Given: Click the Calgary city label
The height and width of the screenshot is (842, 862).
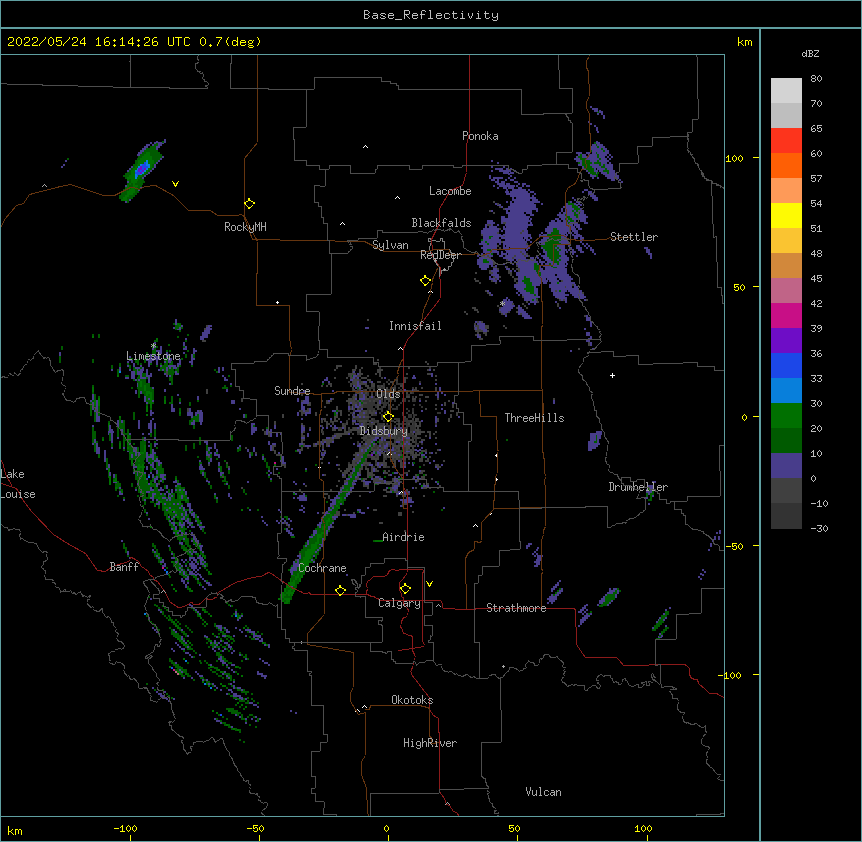Looking at the screenshot, I should [x=399, y=603].
